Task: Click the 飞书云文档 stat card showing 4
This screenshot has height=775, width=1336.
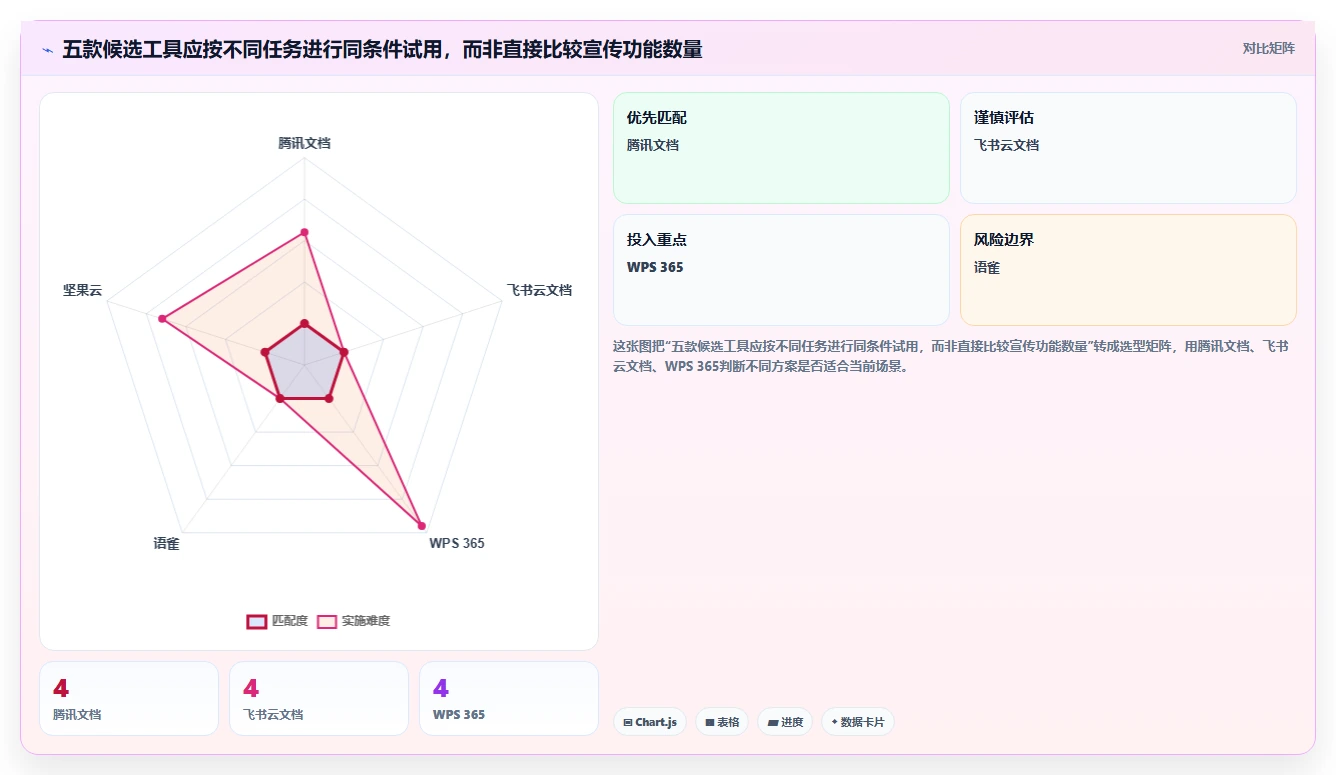Action: click(319, 698)
